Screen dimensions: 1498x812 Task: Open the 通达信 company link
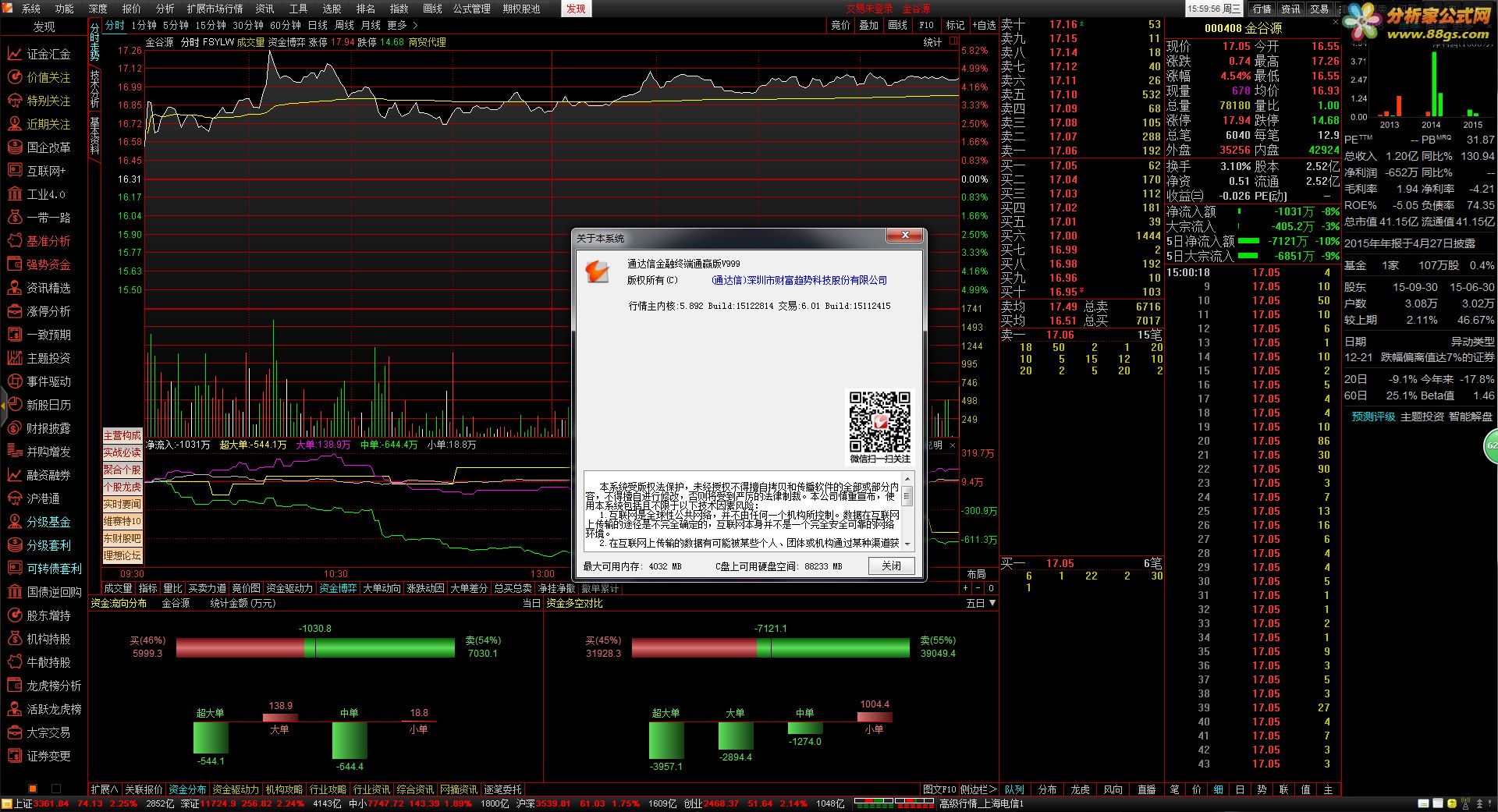click(x=799, y=280)
